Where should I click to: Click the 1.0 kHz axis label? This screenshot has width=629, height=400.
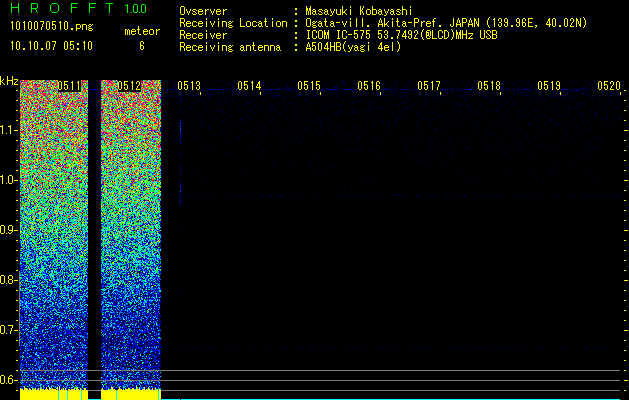8,180
